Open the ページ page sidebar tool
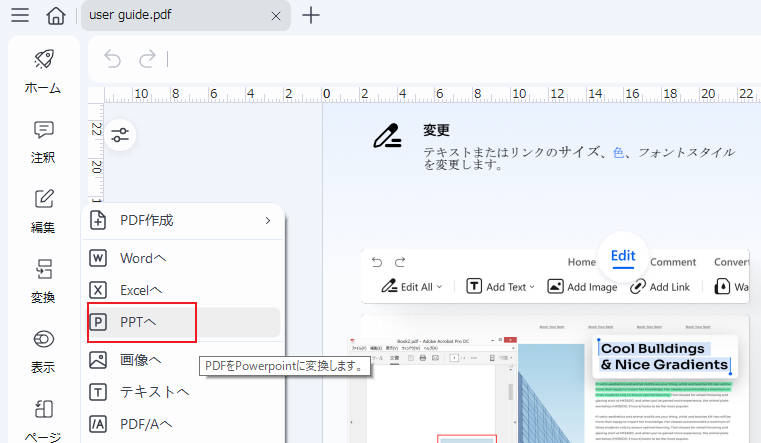The image size is (761, 443). pyautogui.click(x=43, y=421)
